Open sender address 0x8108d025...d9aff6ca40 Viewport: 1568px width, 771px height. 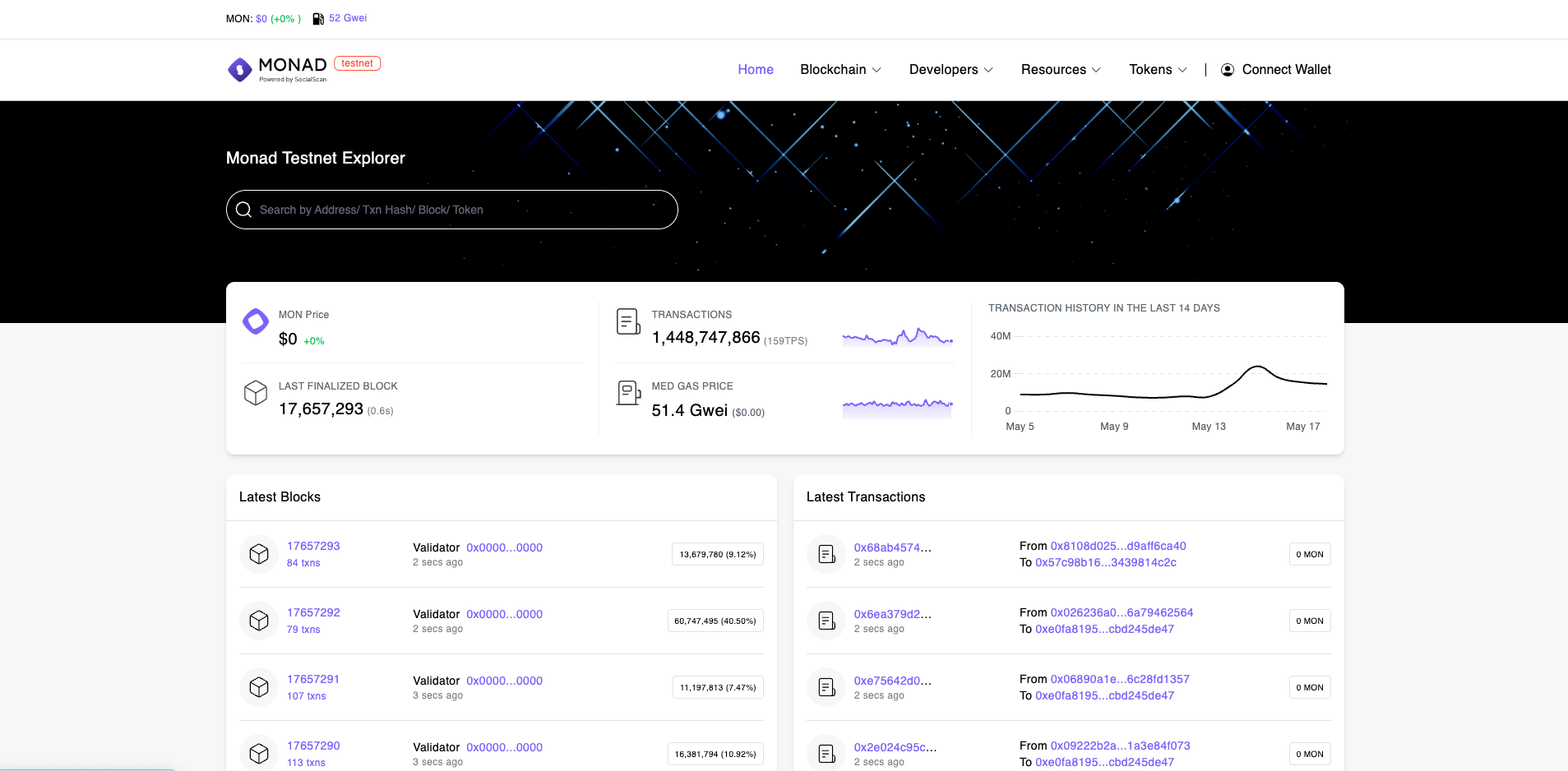point(1118,546)
